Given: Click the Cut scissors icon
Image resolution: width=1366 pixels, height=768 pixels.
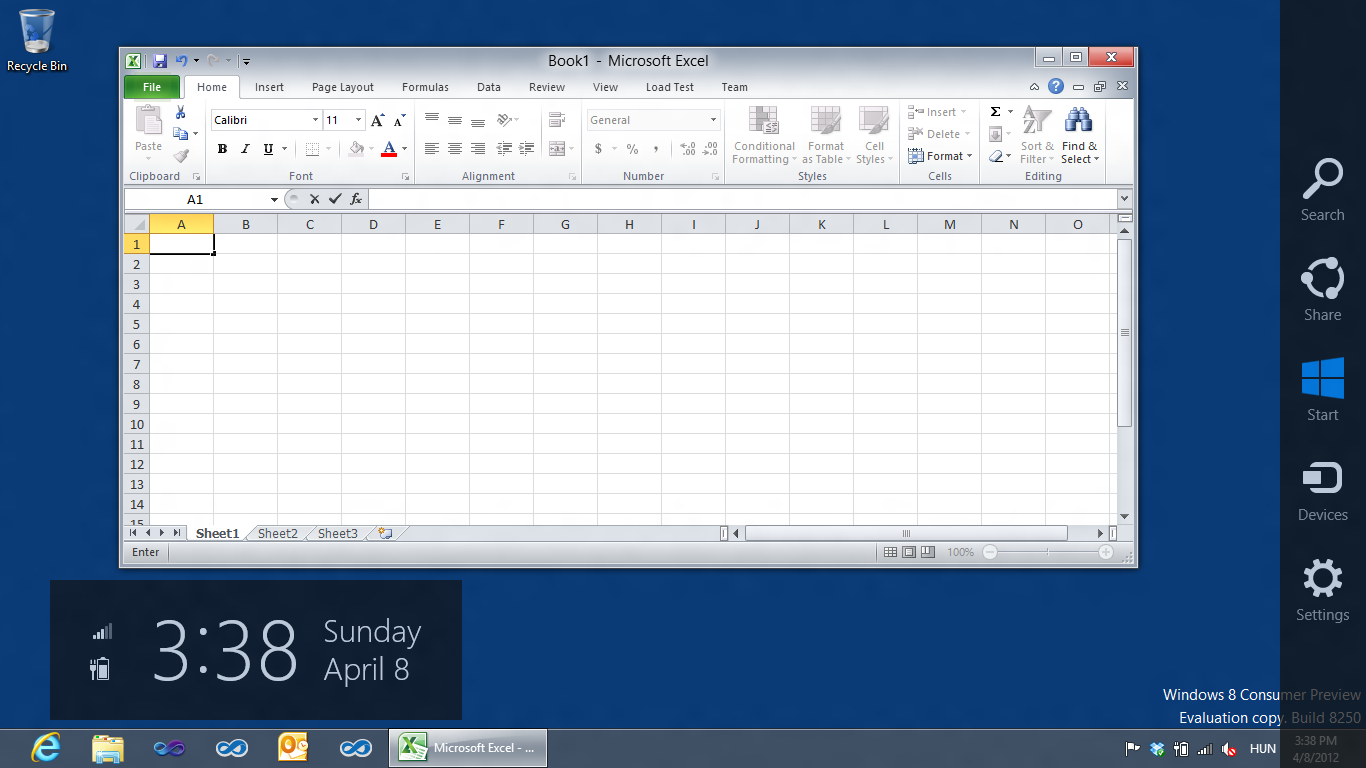Looking at the screenshot, I should click(181, 112).
